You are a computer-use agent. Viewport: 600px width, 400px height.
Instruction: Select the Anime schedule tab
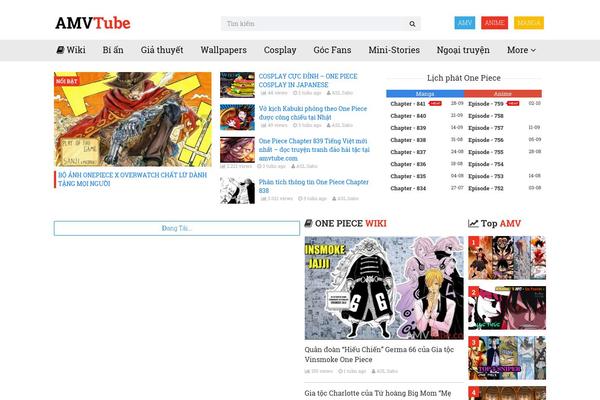[x=503, y=94]
